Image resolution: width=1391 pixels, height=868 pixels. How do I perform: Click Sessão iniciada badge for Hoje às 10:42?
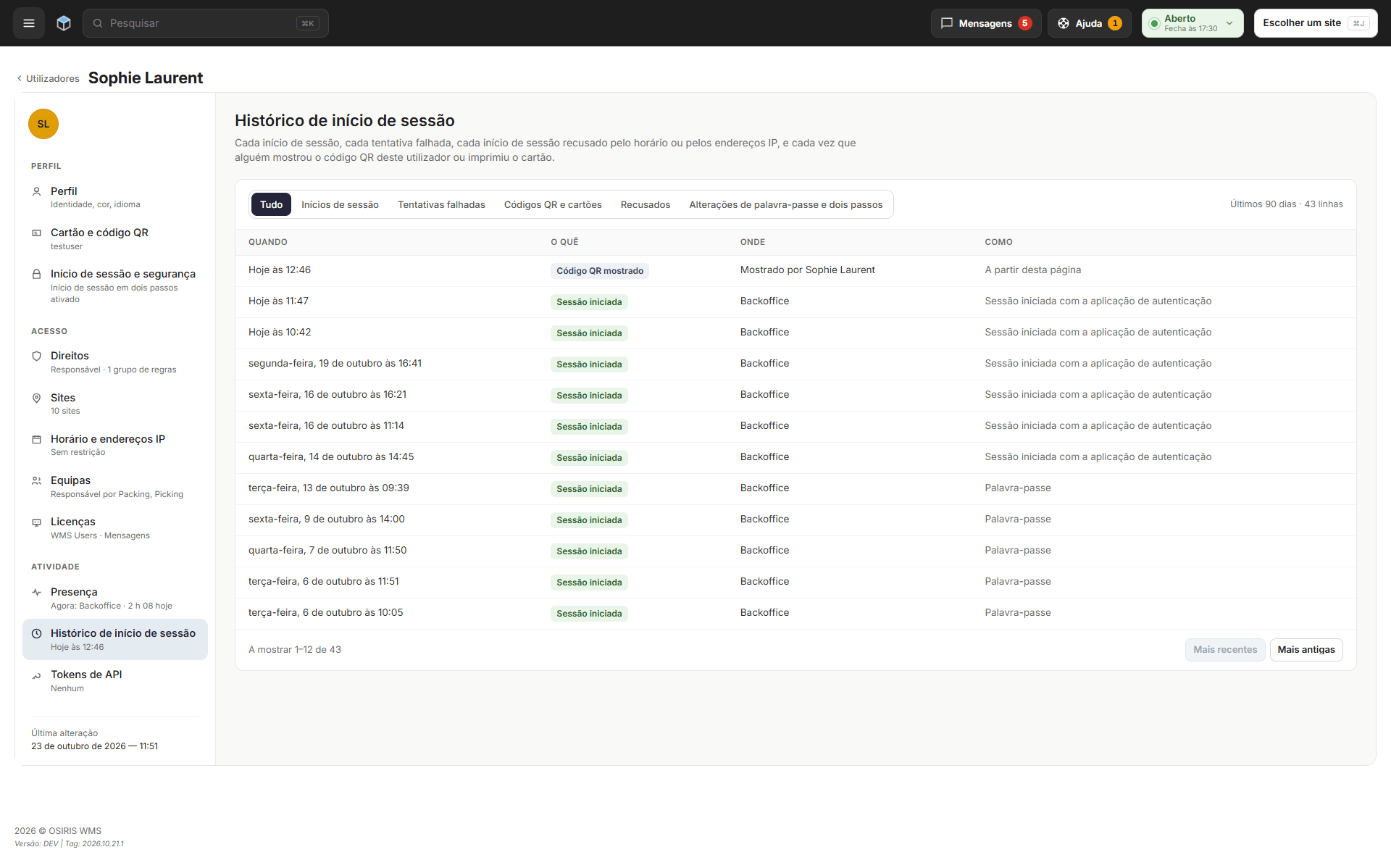click(x=589, y=333)
